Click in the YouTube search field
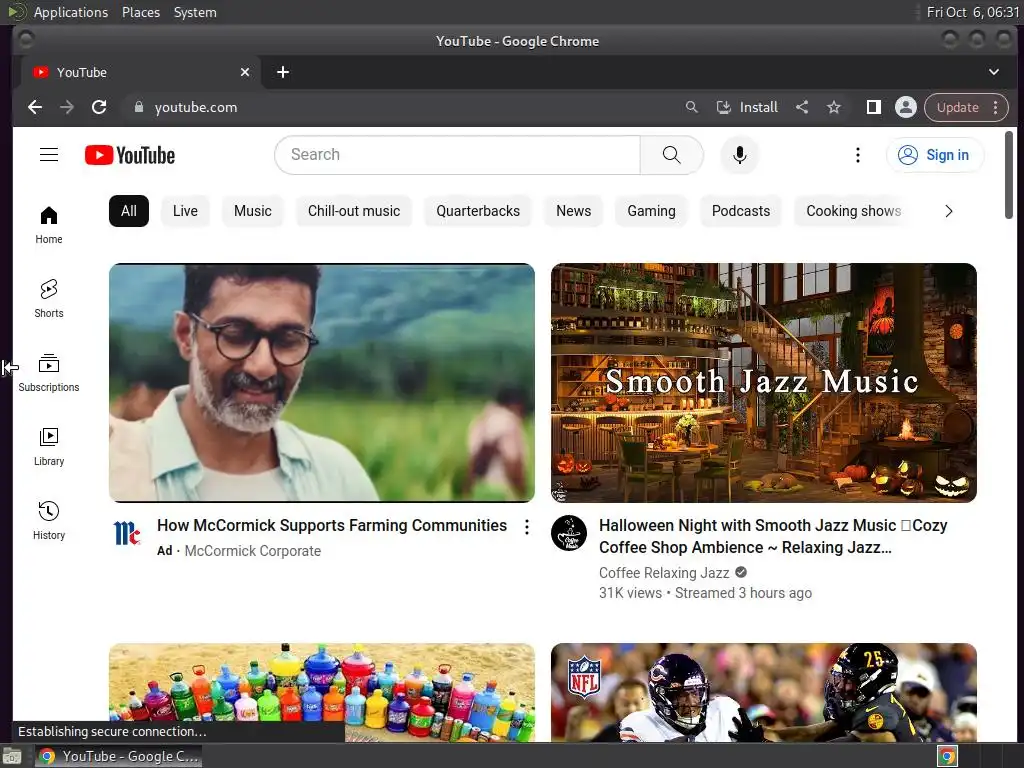 point(457,155)
